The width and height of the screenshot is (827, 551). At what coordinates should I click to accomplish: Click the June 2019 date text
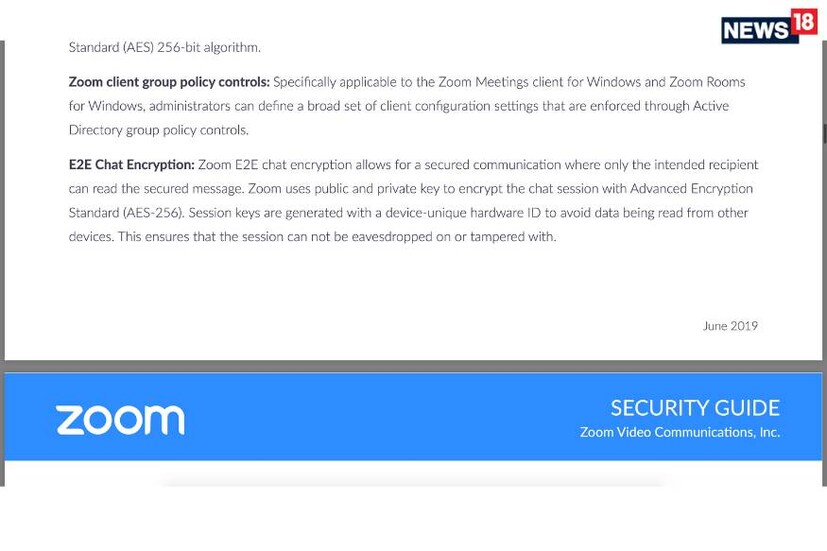click(730, 326)
